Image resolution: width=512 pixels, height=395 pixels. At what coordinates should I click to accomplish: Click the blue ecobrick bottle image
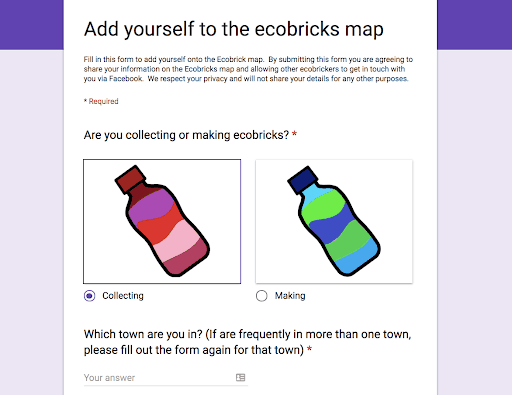click(334, 221)
